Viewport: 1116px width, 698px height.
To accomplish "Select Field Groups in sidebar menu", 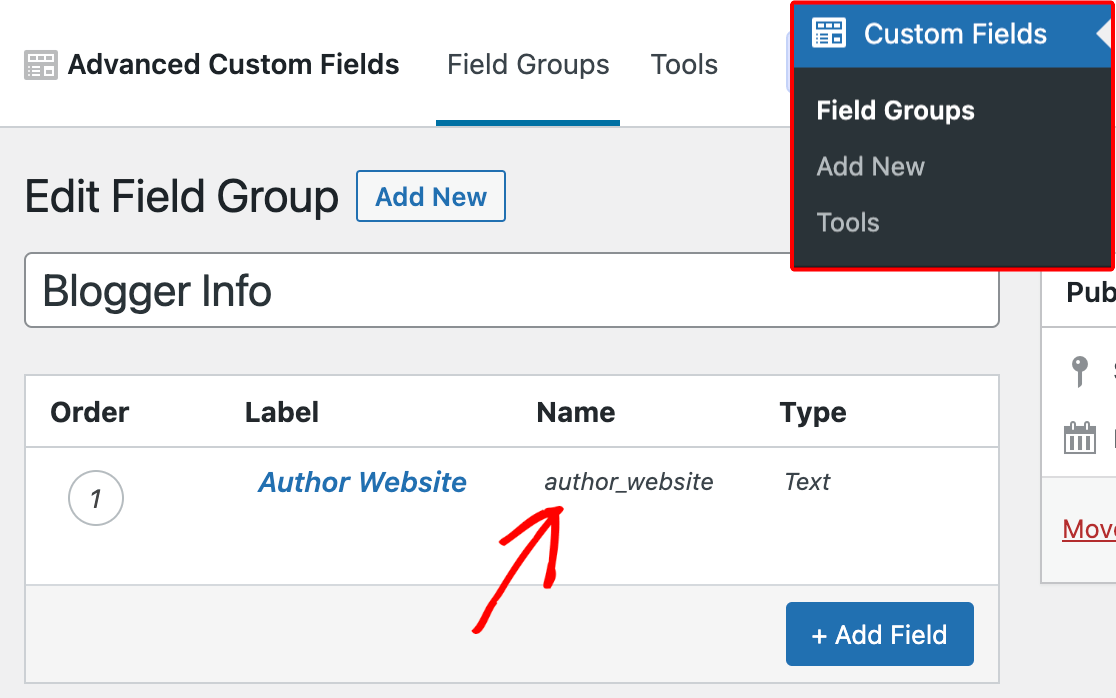I will (x=895, y=110).
